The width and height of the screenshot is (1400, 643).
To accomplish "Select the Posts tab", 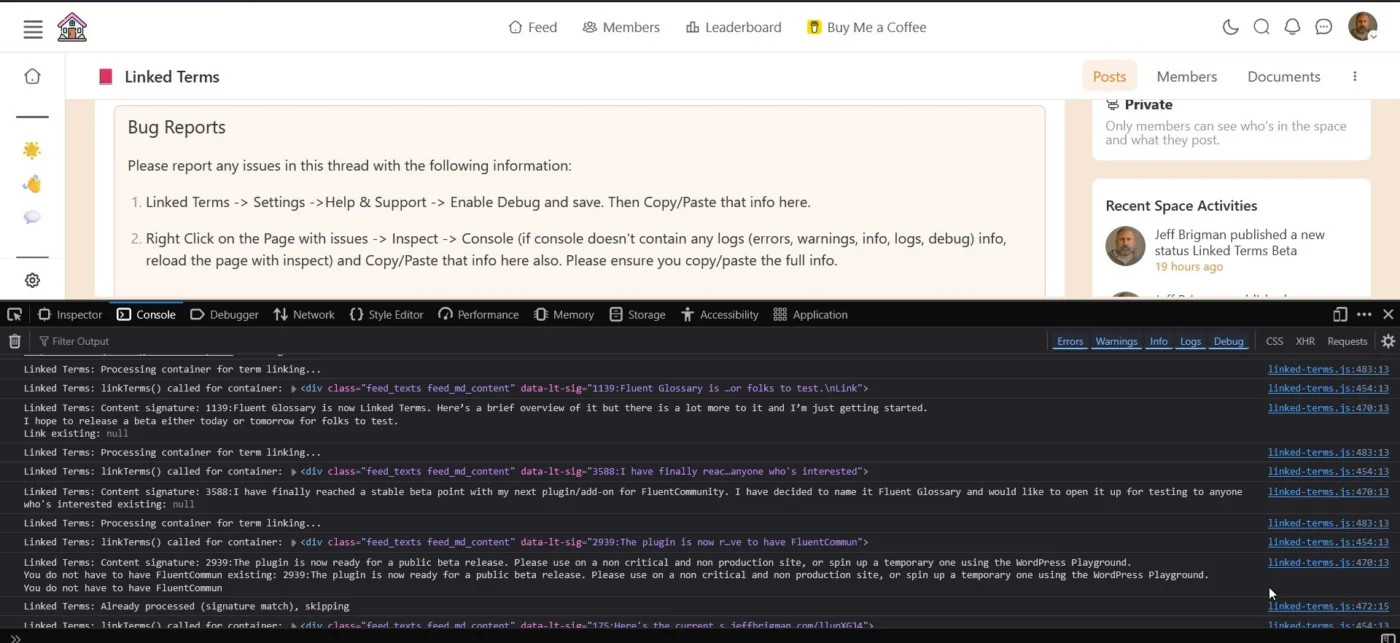I will pos(1109,76).
